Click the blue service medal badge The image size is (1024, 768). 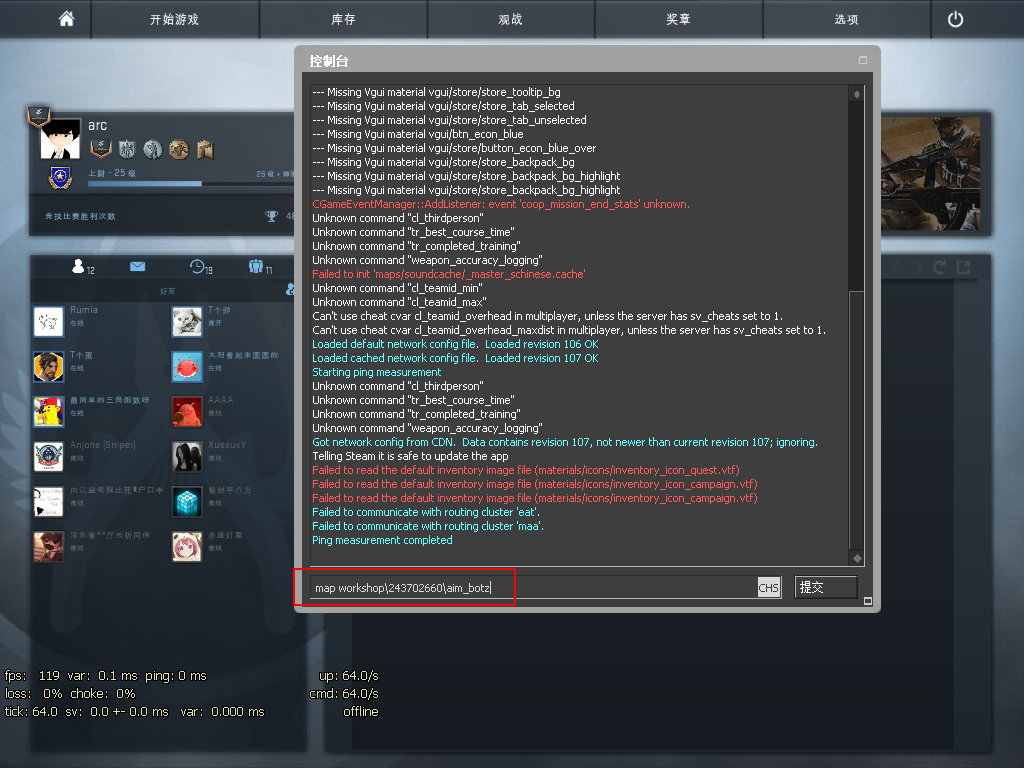(x=59, y=177)
